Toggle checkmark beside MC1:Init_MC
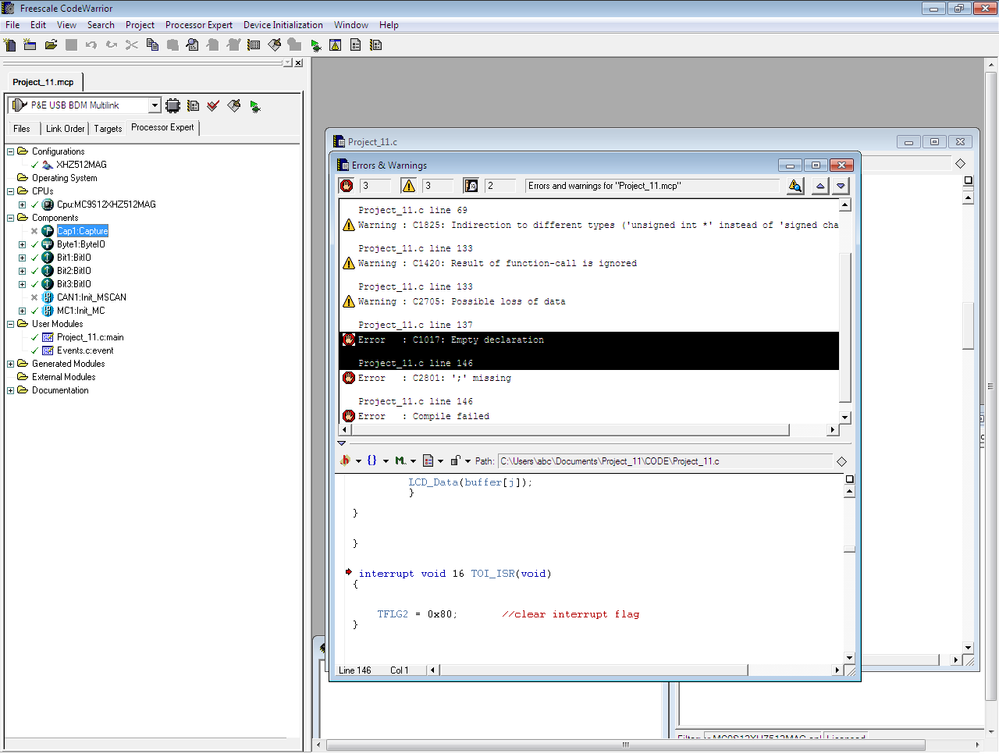Viewport: 999px width, 754px height. pos(34,311)
